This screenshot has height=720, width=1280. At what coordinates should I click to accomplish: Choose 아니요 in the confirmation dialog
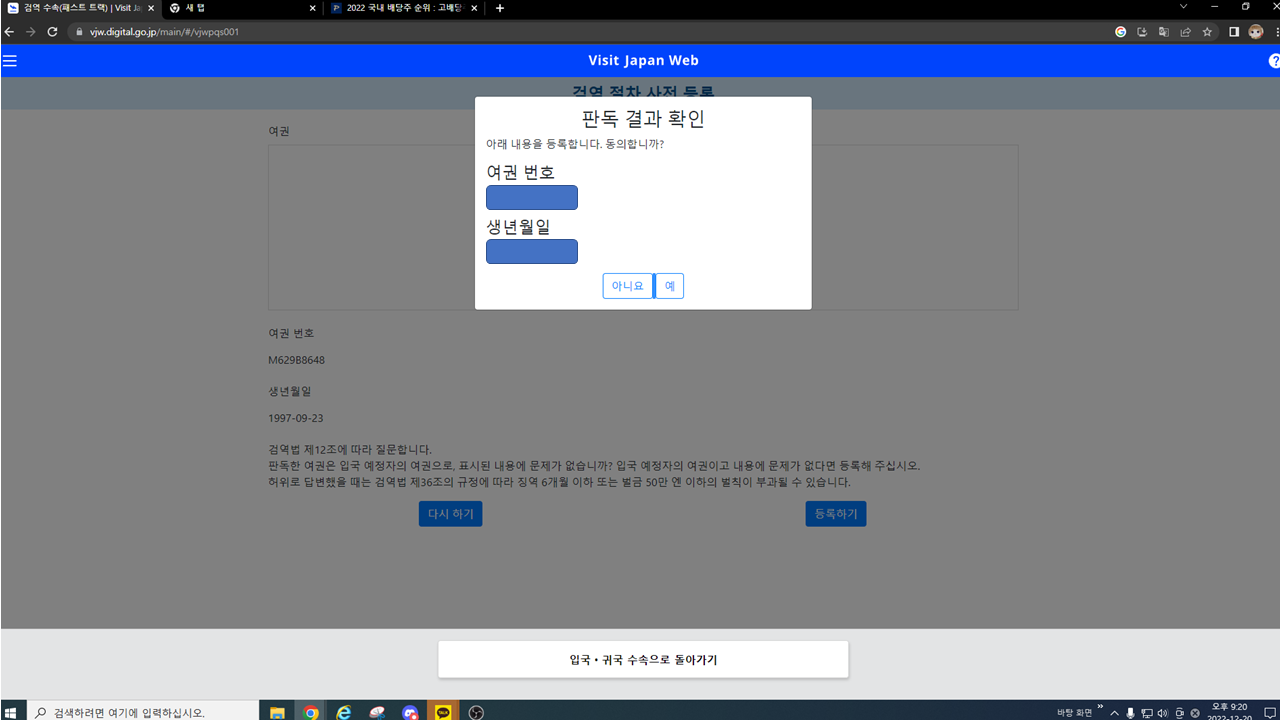pyautogui.click(x=628, y=286)
